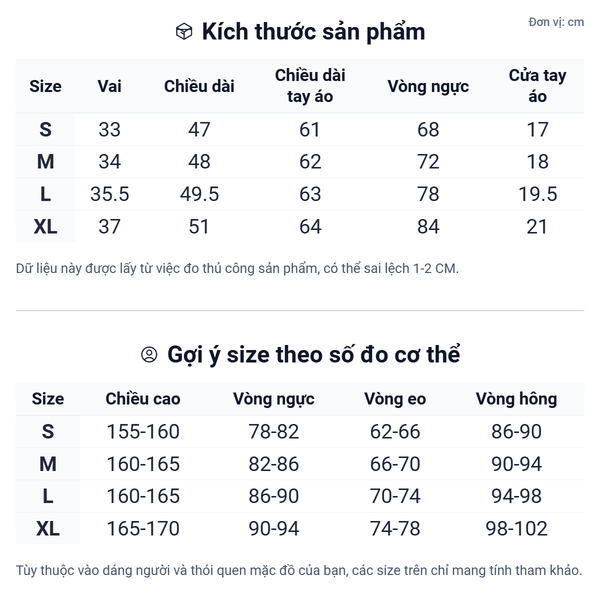
Task: Click the "Đơn vị: cm" unit label
Action: pyautogui.click(x=556, y=22)
